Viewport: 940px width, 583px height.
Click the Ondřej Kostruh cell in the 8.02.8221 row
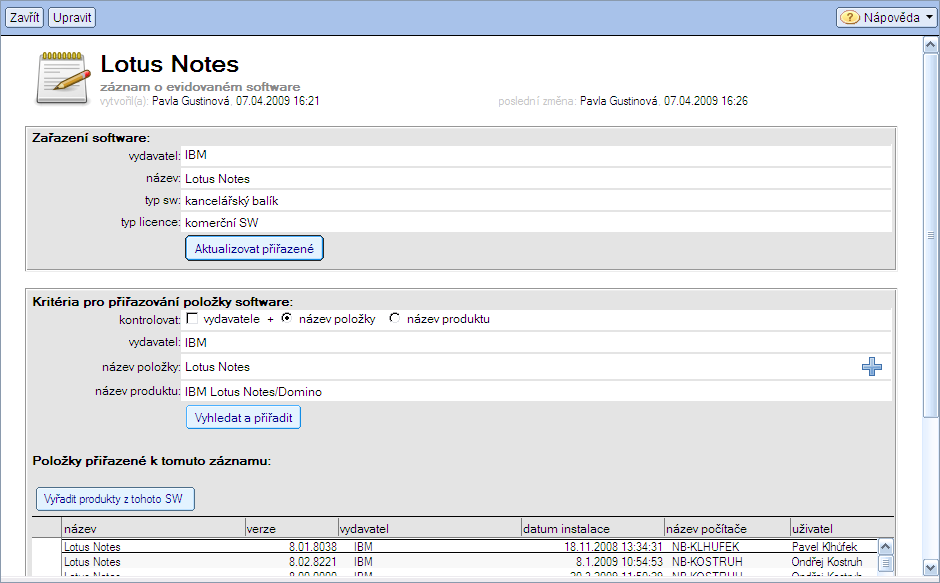pyautogui.click(x=827, y=561)
